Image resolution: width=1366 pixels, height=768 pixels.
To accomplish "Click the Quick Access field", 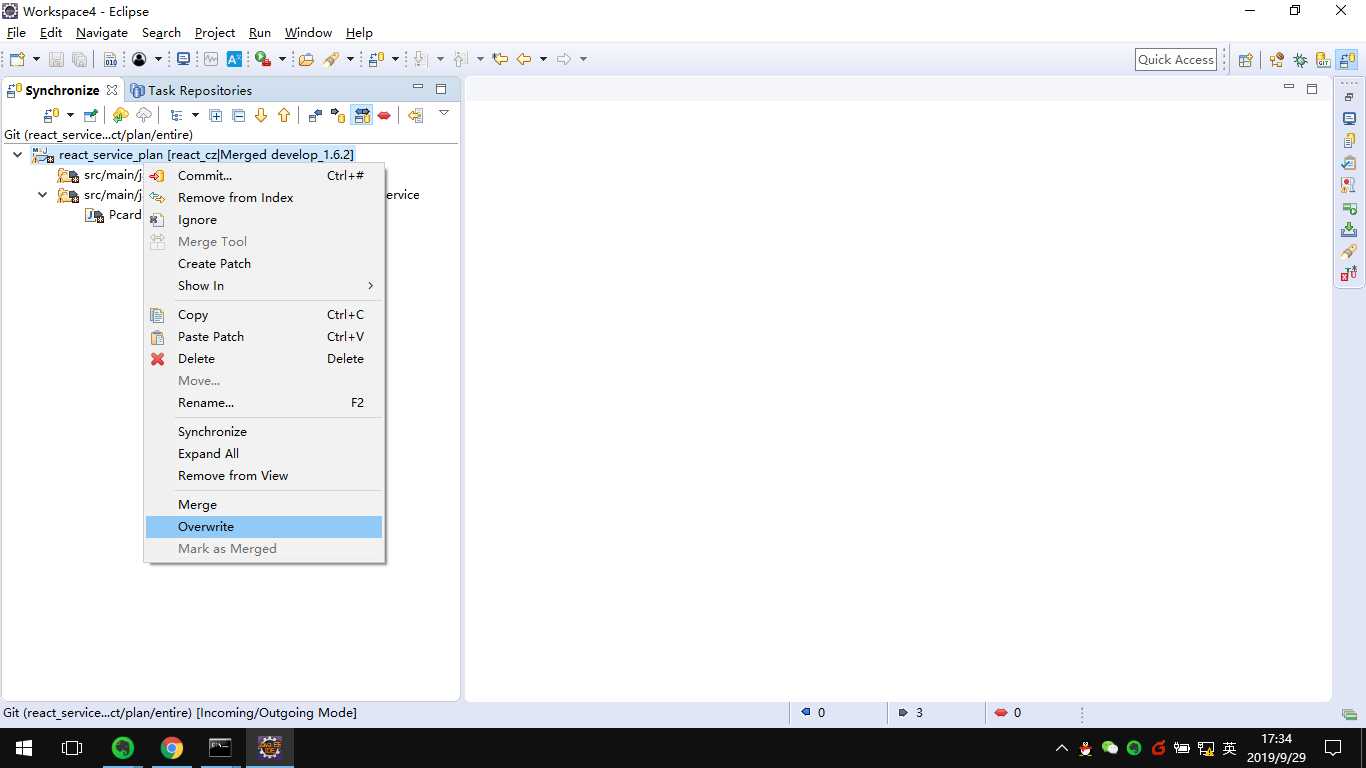I will pyautogui.click(x=1176, y=59).
